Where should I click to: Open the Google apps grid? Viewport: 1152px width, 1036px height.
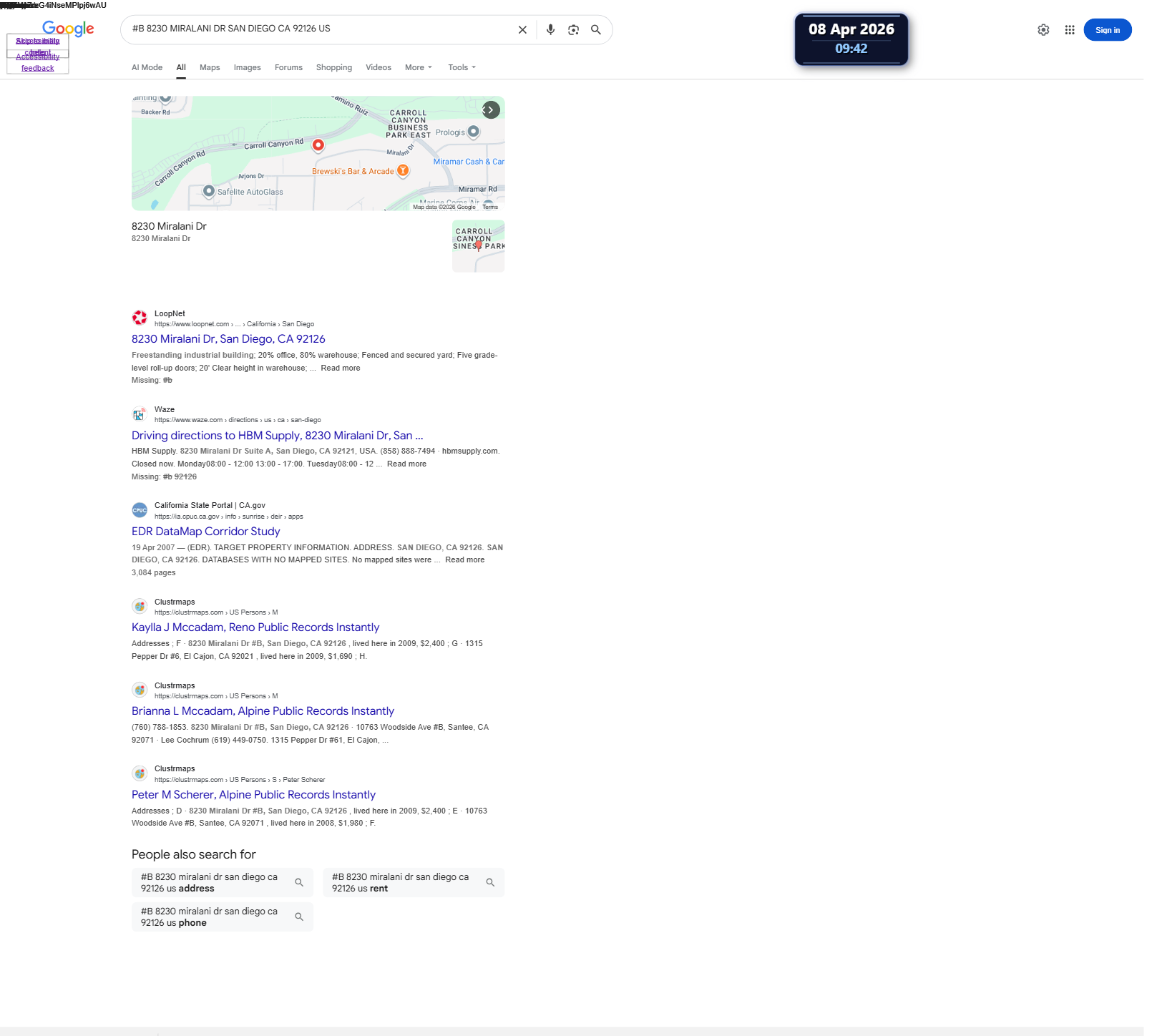pos(1070,30)
